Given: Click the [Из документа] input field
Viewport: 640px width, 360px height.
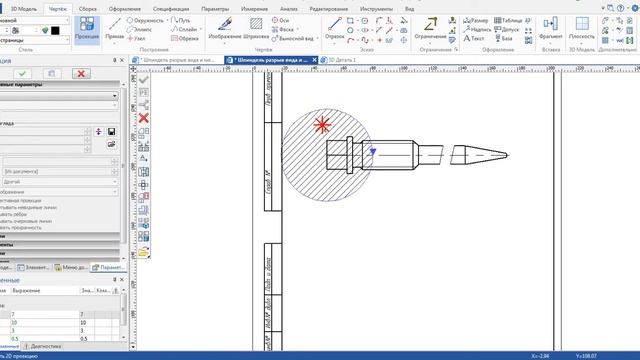Looking at the screenshot, I should pyautogui.click(x=56, y=171).
